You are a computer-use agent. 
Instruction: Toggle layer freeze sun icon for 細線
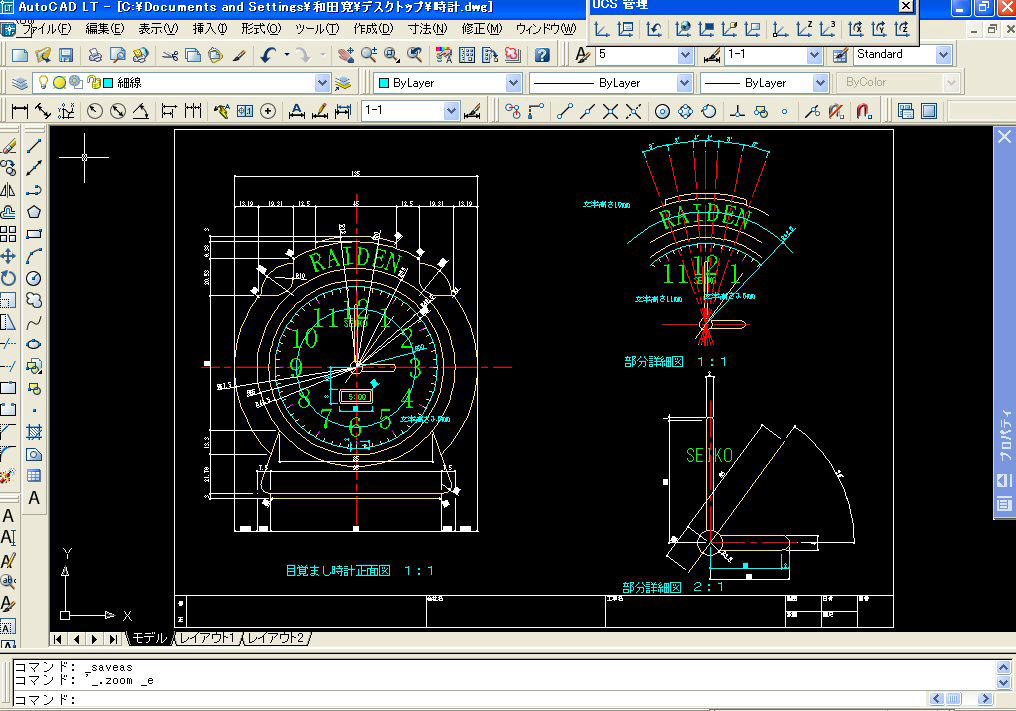tap(59, 82)
